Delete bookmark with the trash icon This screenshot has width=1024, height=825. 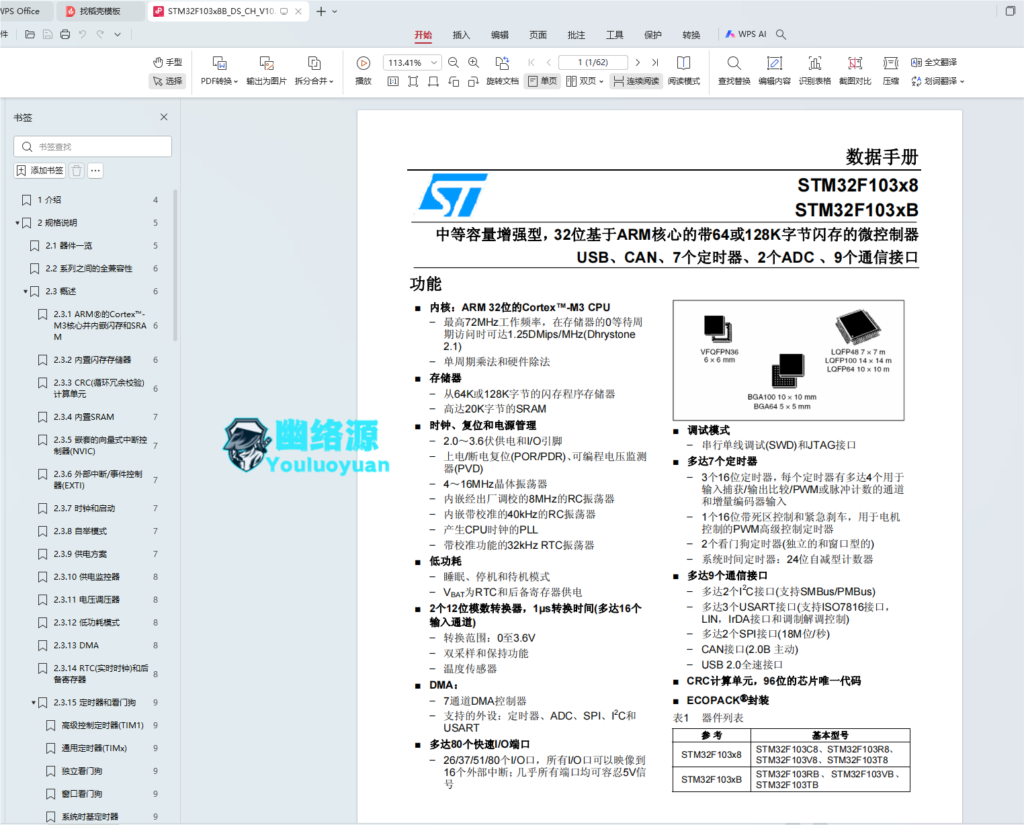click(76, 170)
